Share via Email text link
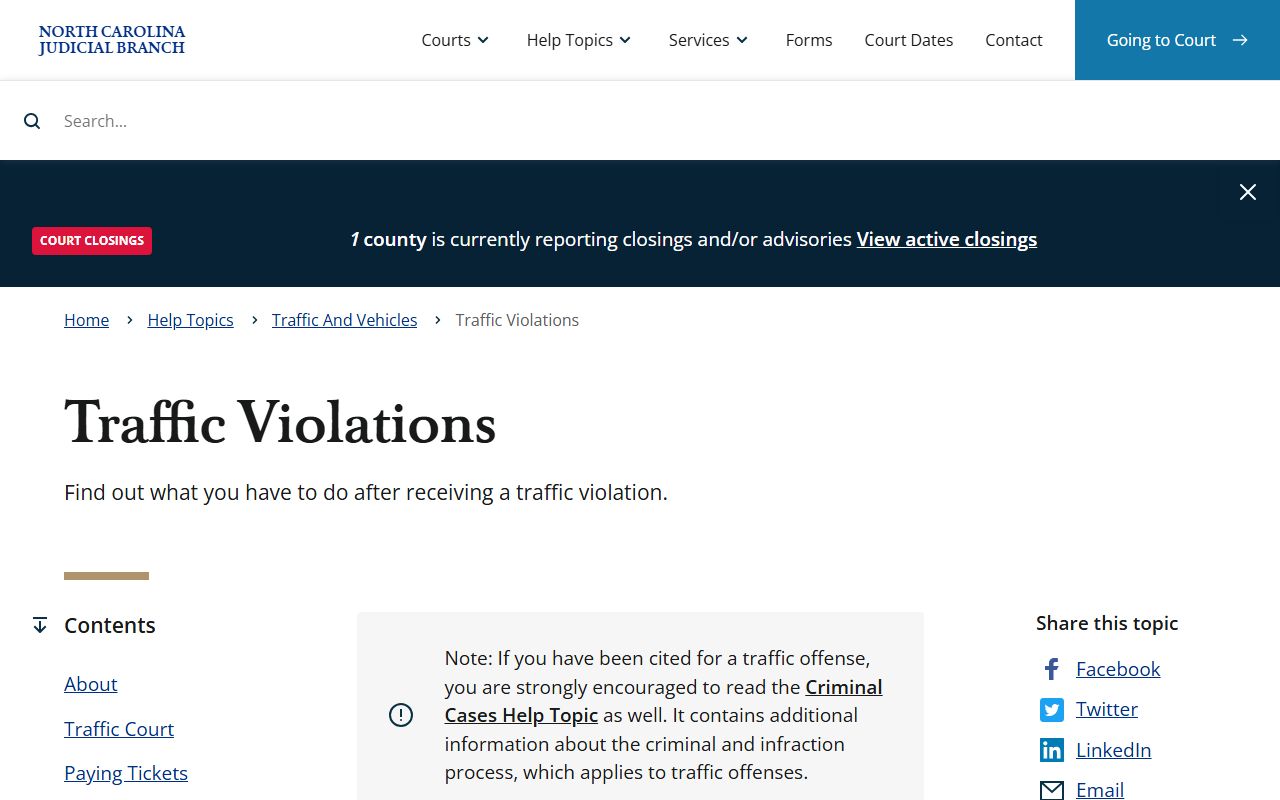This screenshot has width=1280, height=800. 1100,790
